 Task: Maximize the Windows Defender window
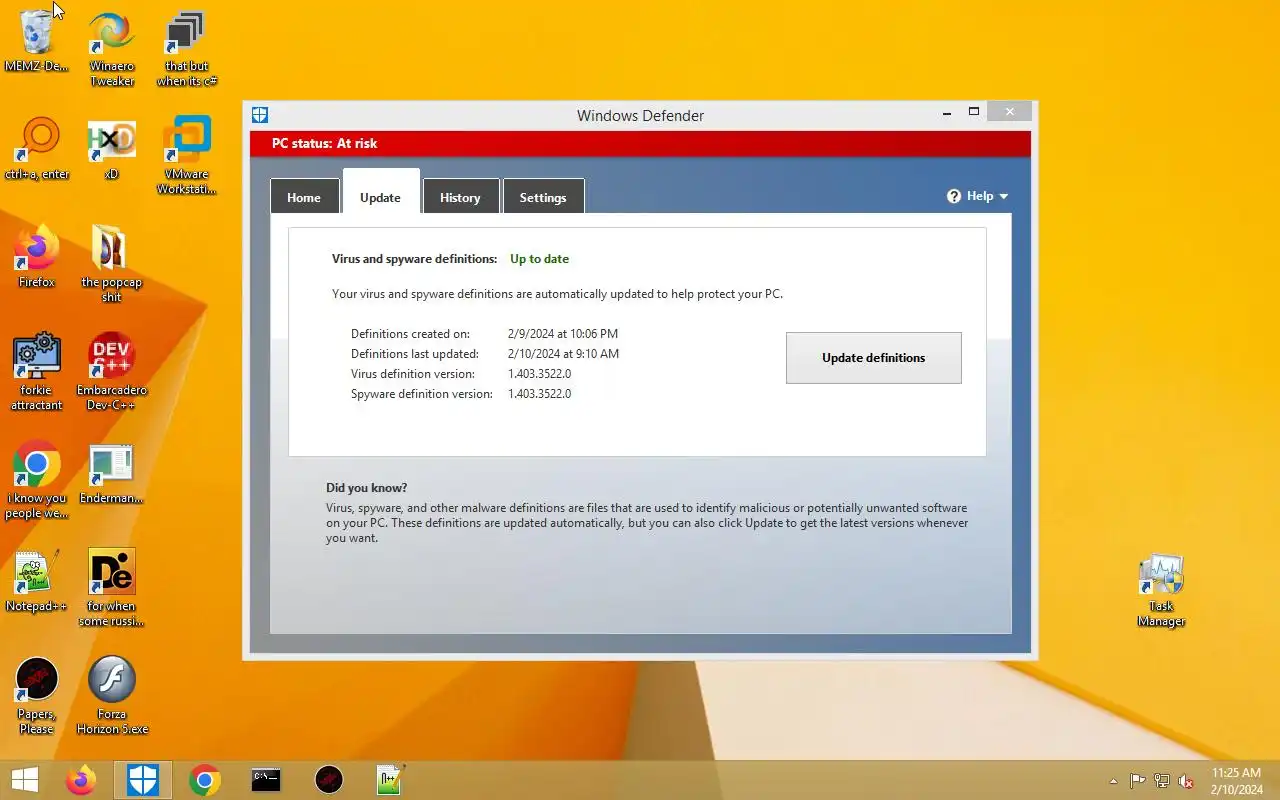pyautogui.click(x=974, y=113)
